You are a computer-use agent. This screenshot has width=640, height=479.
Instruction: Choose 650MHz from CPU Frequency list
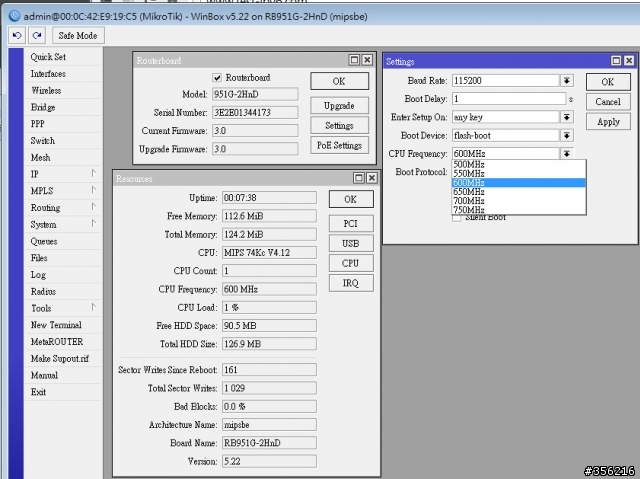[518, 191]
